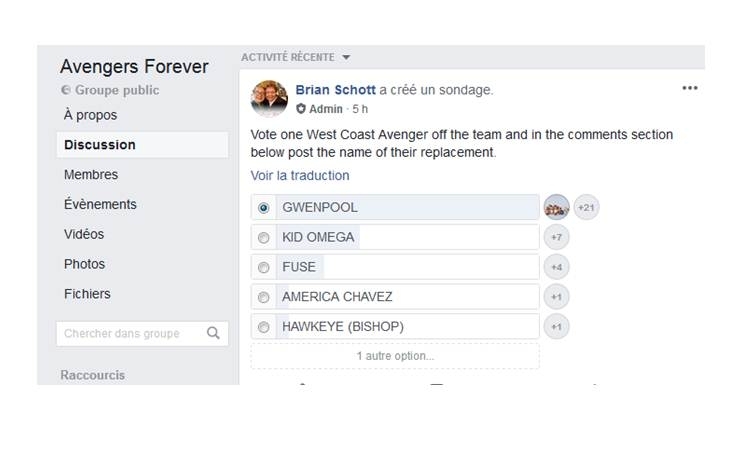Open the three-dot post options menu
This screenshot has width=756, height=453.
point(689,88)
